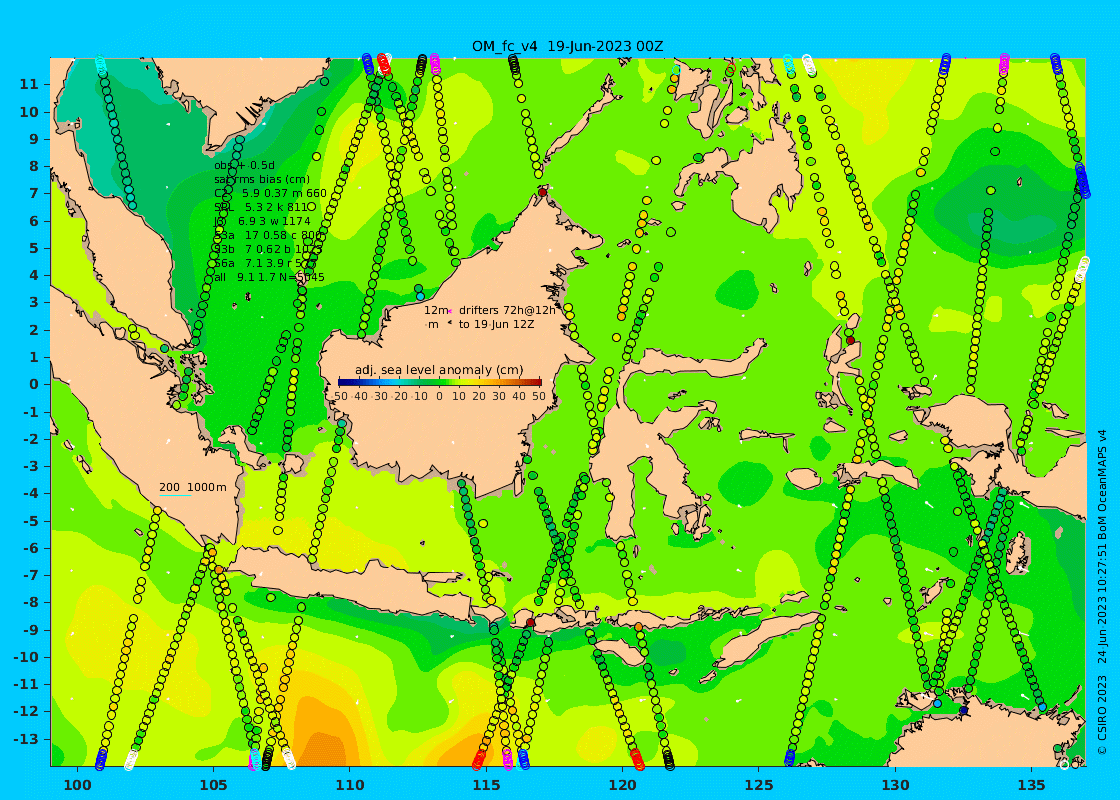Select the 'S3b 7 0.62 b' stats row

tap(268, 249)
